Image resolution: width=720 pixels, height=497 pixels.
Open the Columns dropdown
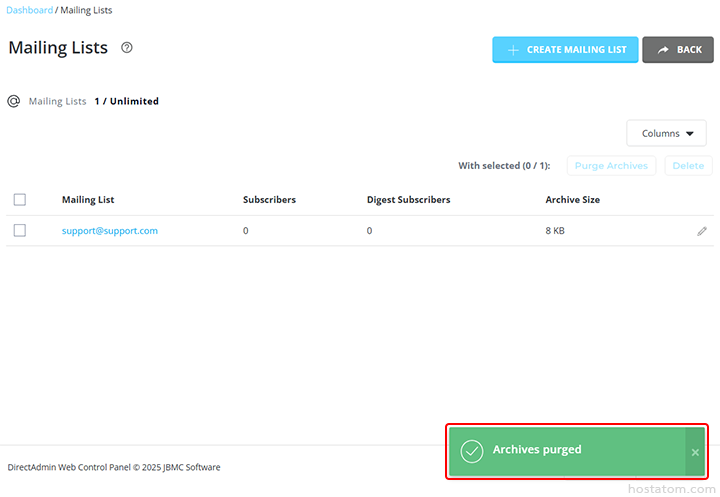click(666, 133)
